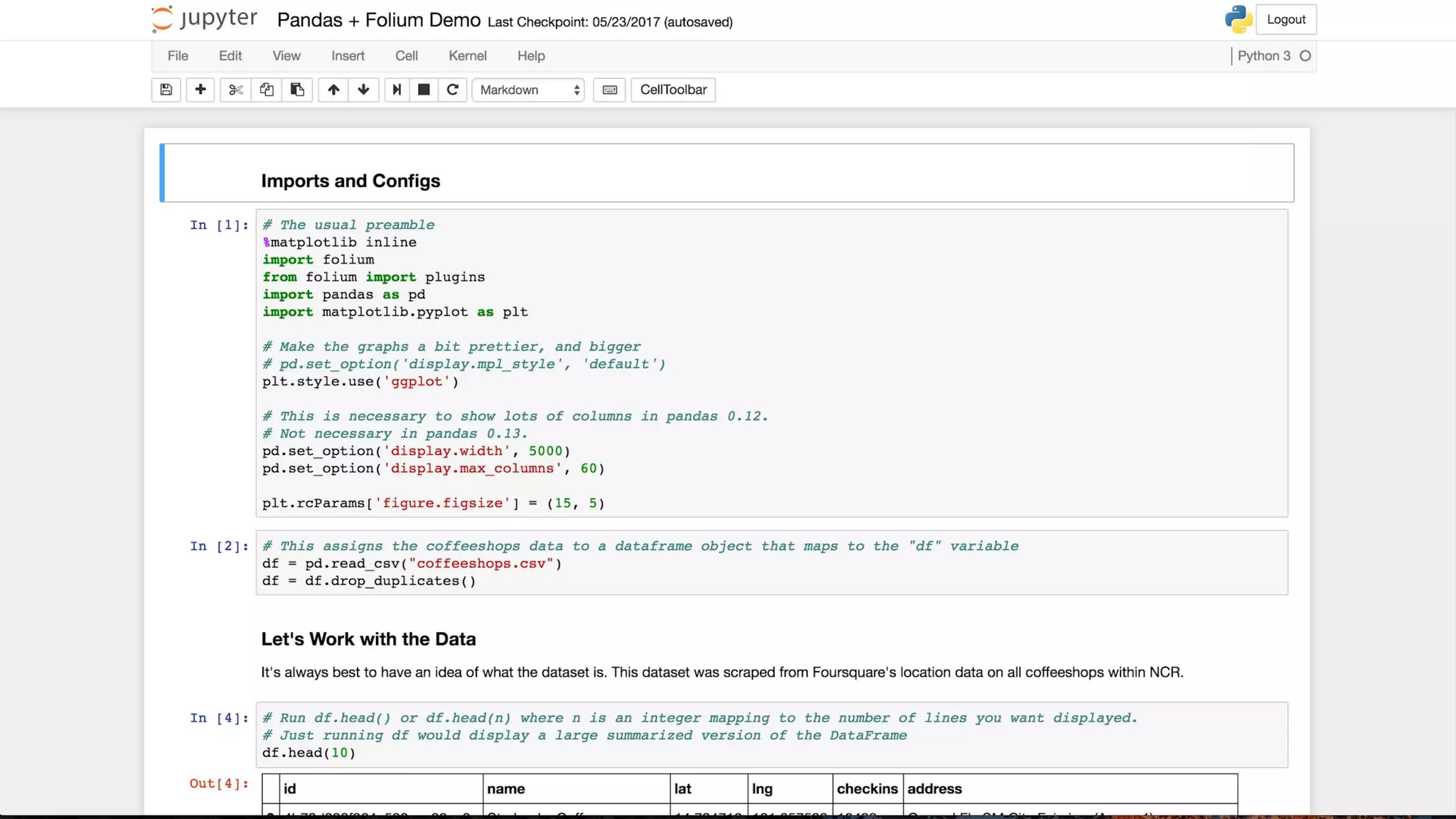Open the Kernel menu

pos(467,55)
